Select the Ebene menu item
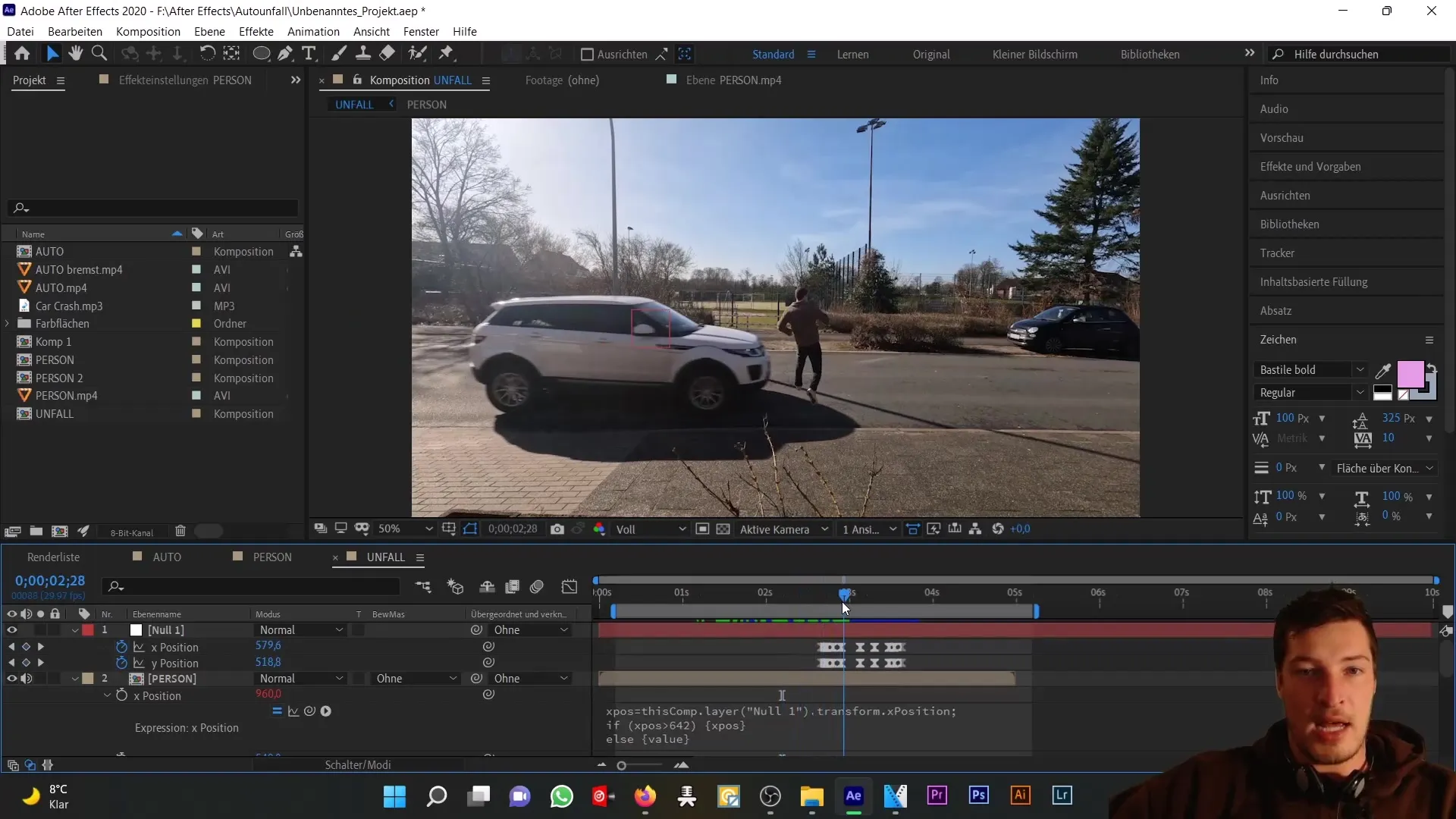The height and width of the screenshot is (819, 1456). coord(209,31)
